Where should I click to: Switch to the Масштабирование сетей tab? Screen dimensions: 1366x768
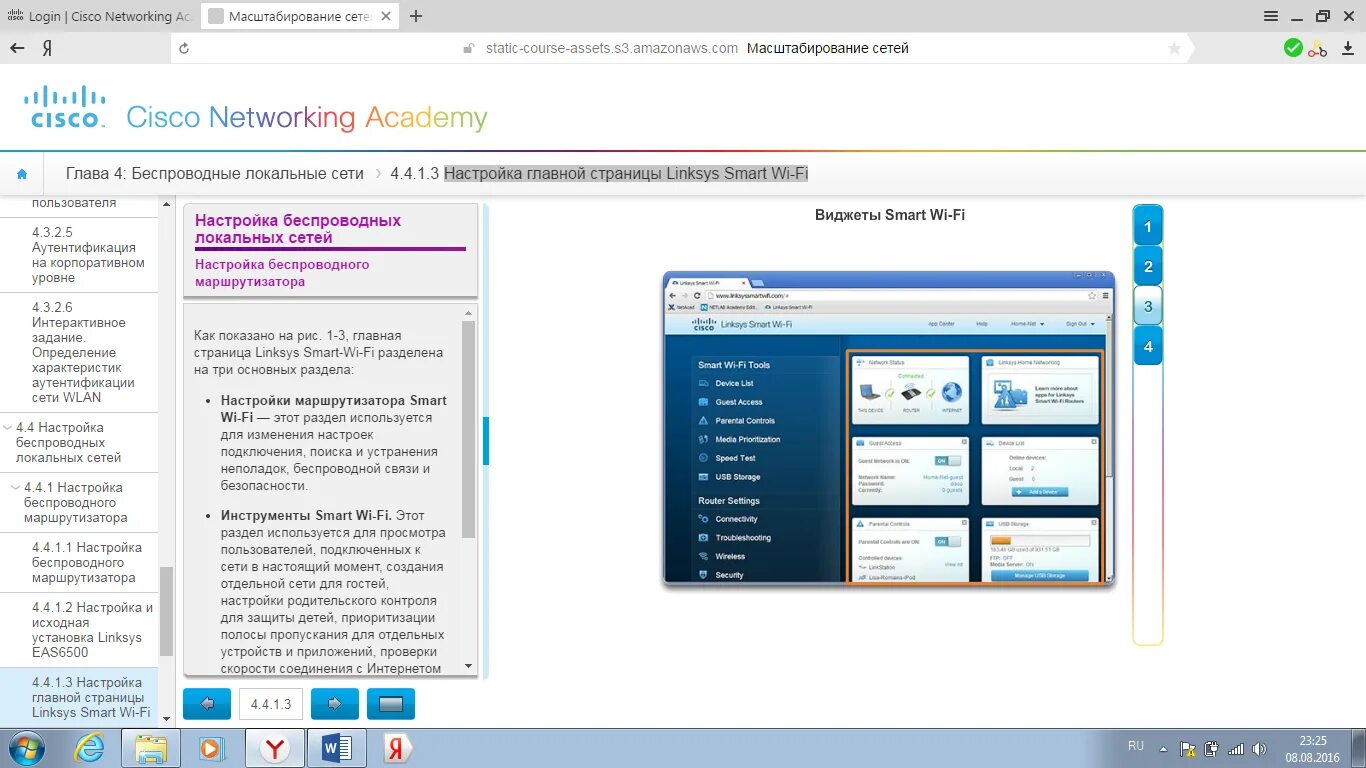(300, 16)
